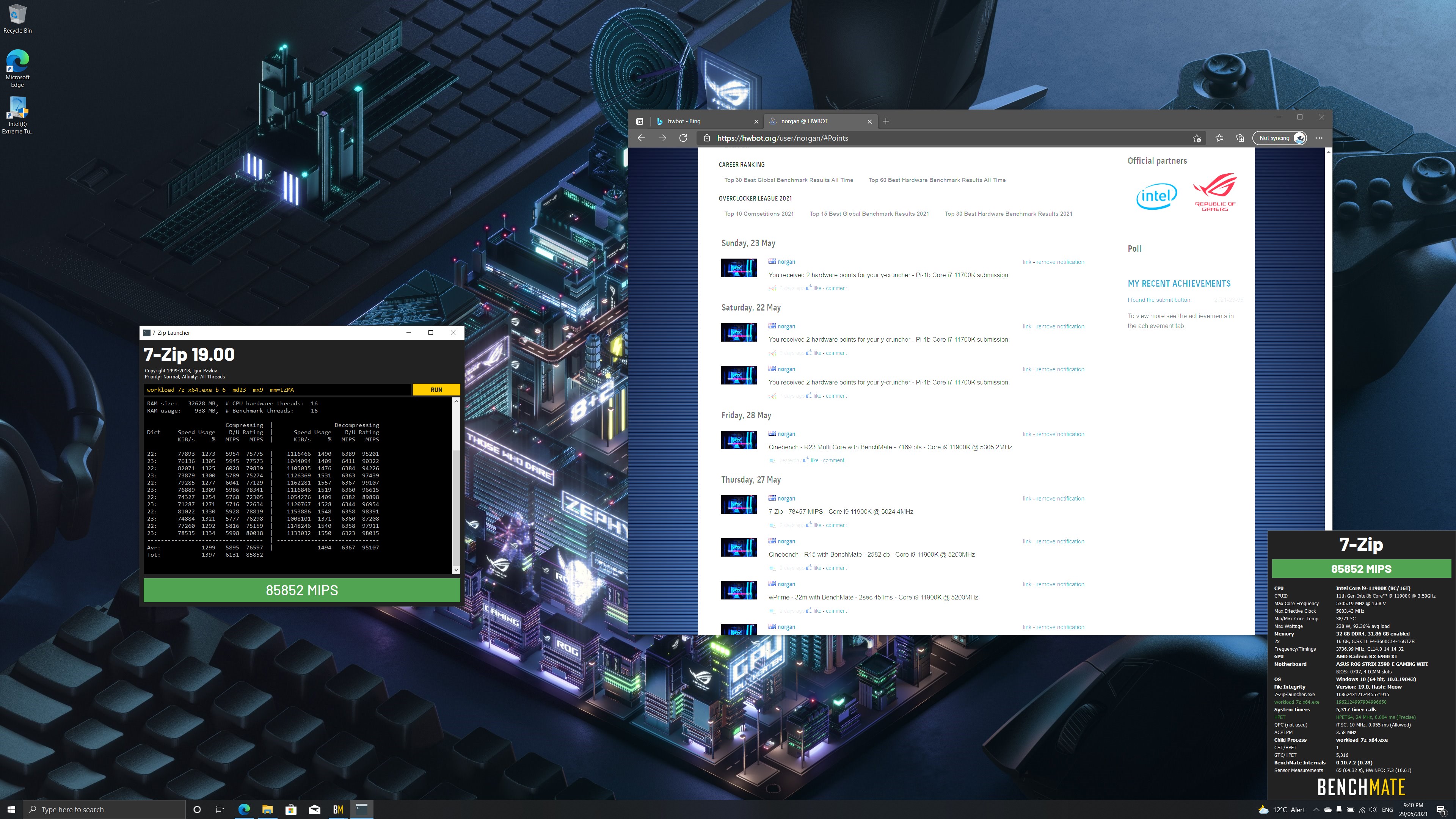Close the norgan @ HWBOT tab
This screenshot has height=819, width=1456.
[869, 121]
